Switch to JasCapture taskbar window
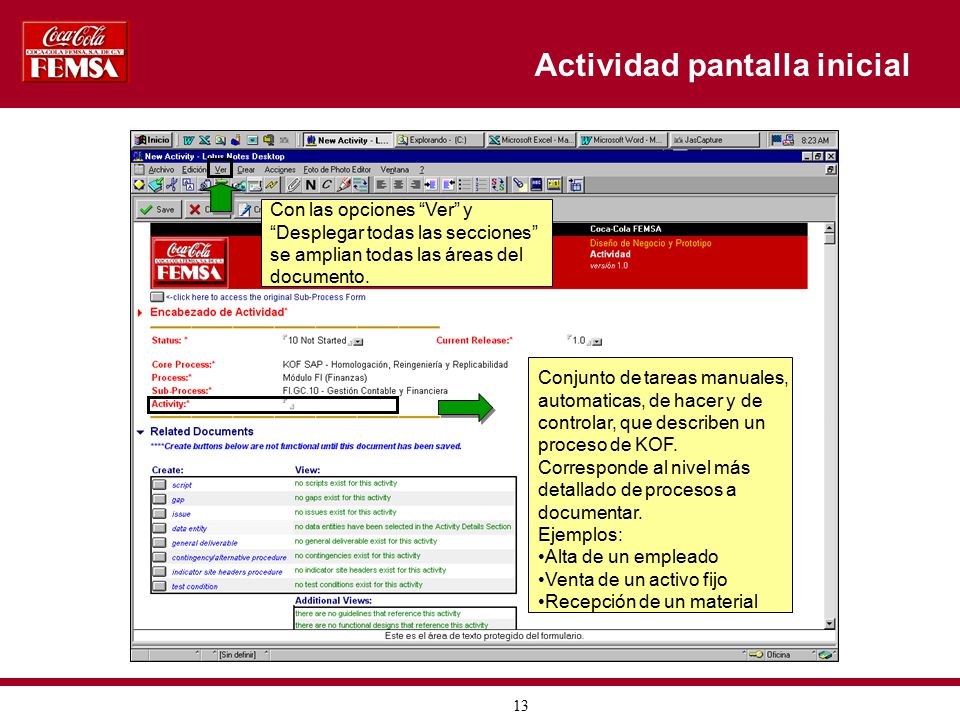Viewport: 960px width, 720px height. click(x=714, y=140)
